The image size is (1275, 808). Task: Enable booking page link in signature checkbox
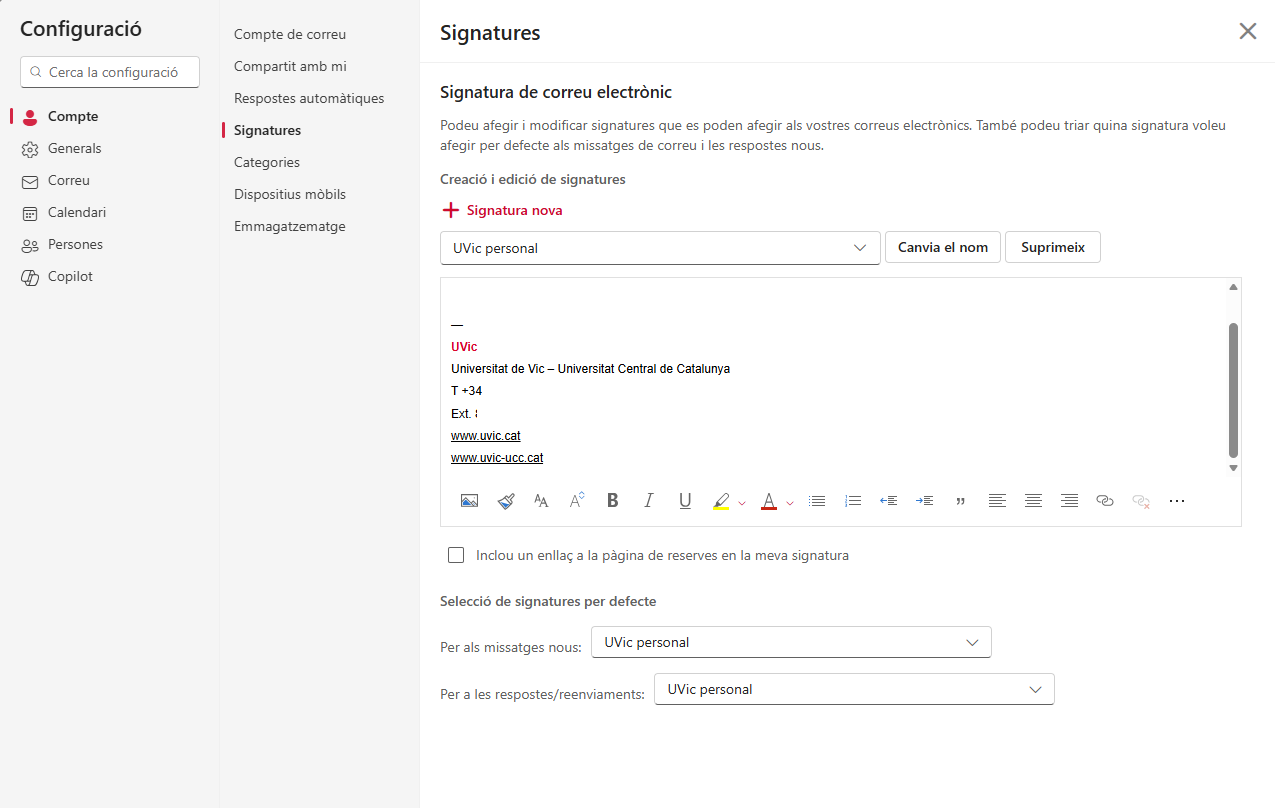pyautogui.click(x=456, y=555)
